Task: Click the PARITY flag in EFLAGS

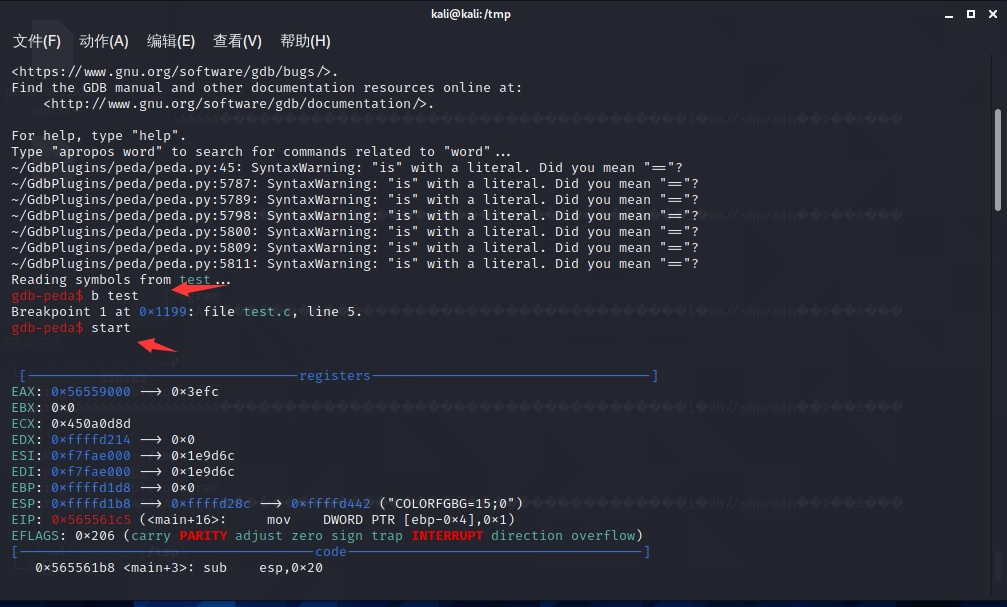Action: coord(203,536)
